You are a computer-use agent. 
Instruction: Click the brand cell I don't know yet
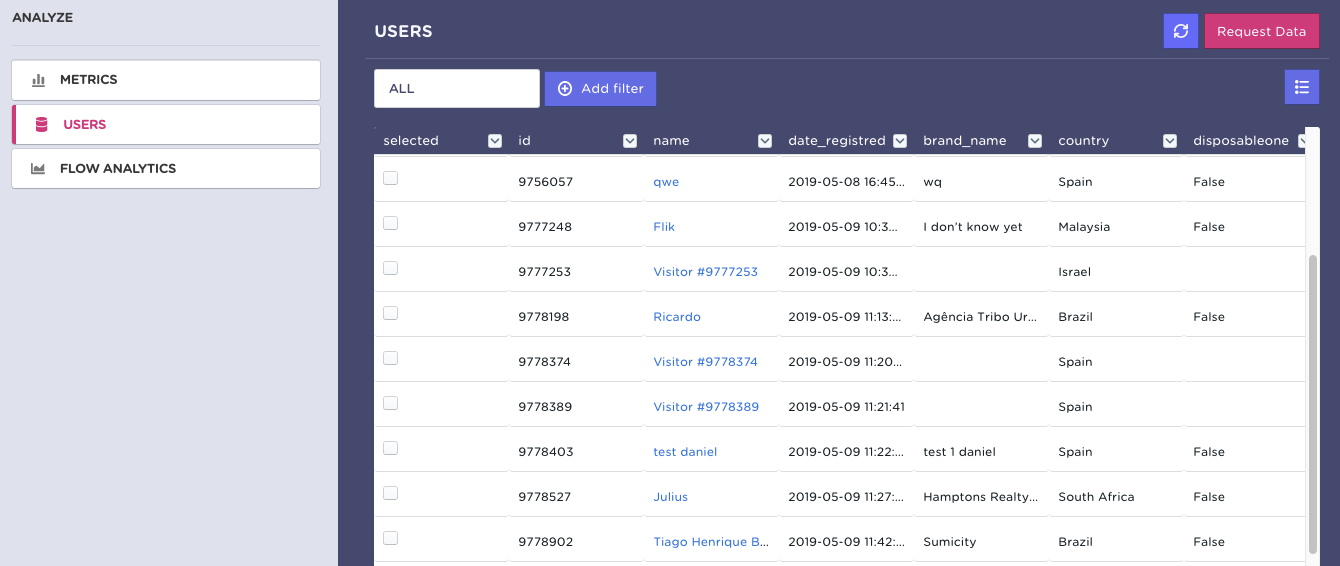973,227
